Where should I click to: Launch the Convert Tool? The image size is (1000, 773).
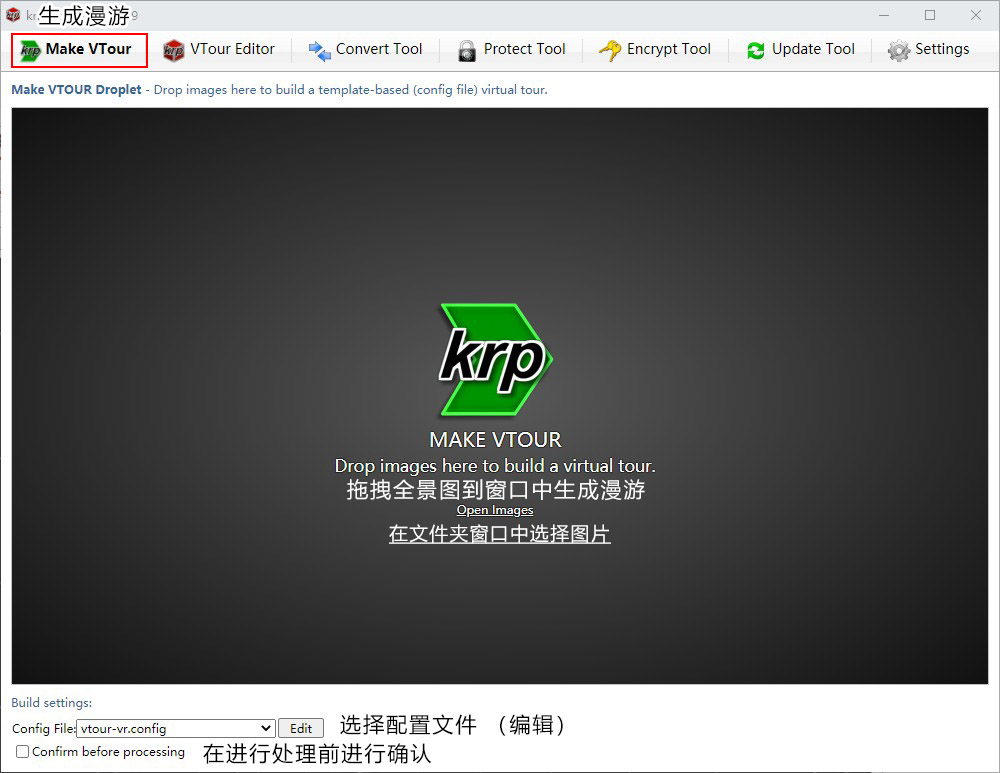[366, 49]
